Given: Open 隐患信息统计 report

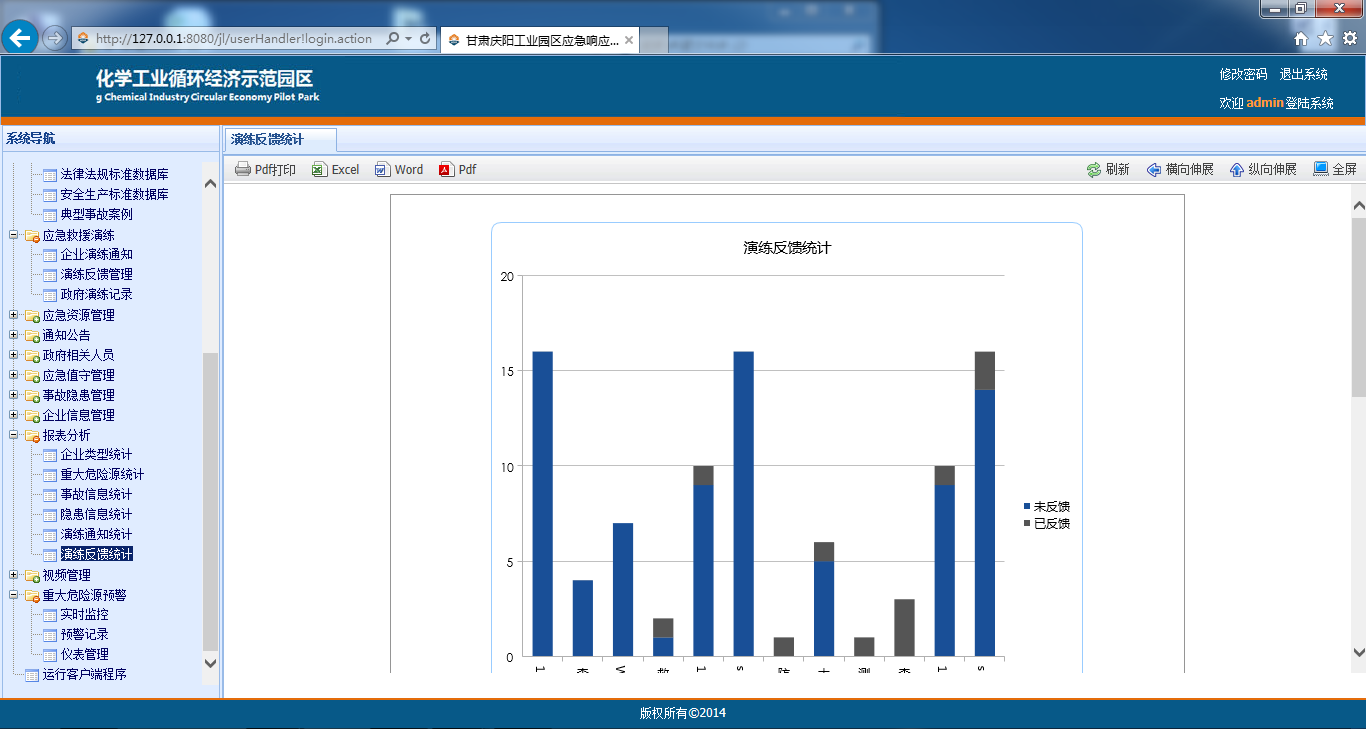Looking at the screenshot, I should 96,515.
